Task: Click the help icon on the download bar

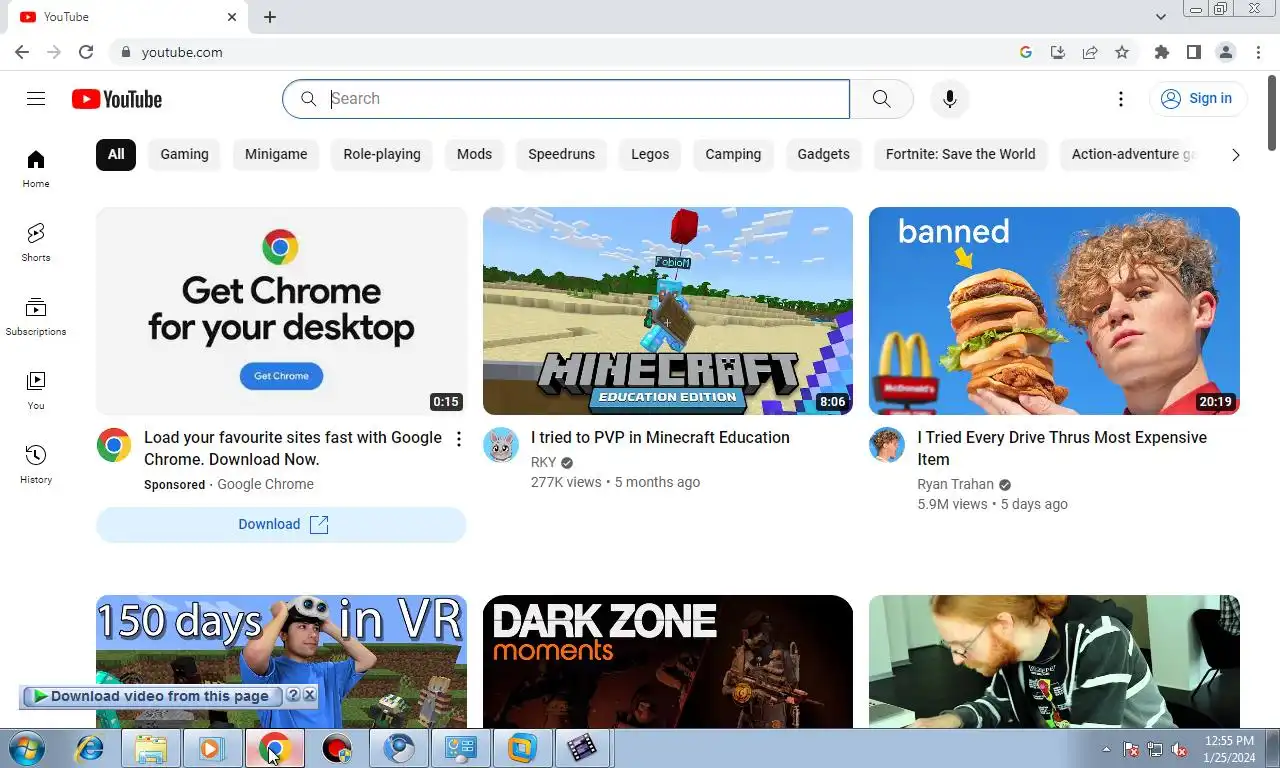Action: (293, 695)
